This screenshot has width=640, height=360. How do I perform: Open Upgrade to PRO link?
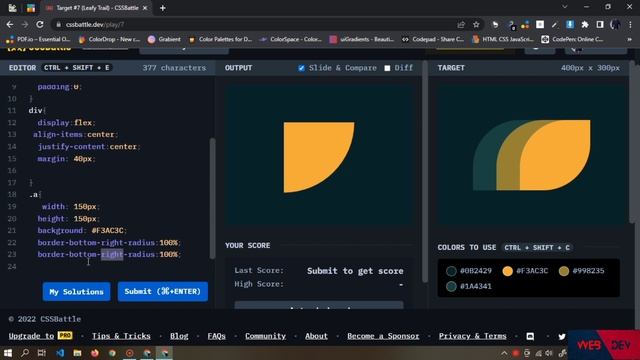point(40,336)
